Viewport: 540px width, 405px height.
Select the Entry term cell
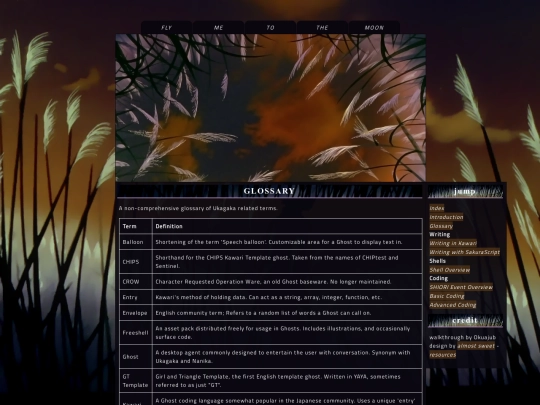pyautogui.click(x=136, y=297)
